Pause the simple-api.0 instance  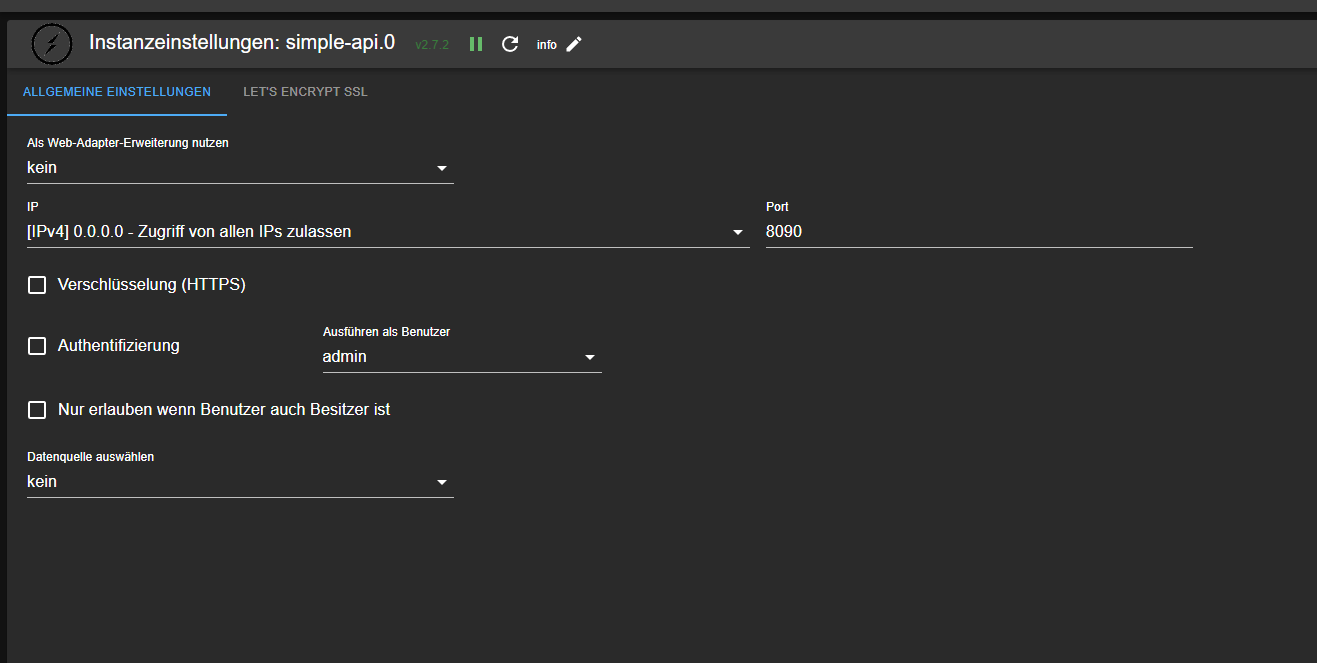point(476,44)
